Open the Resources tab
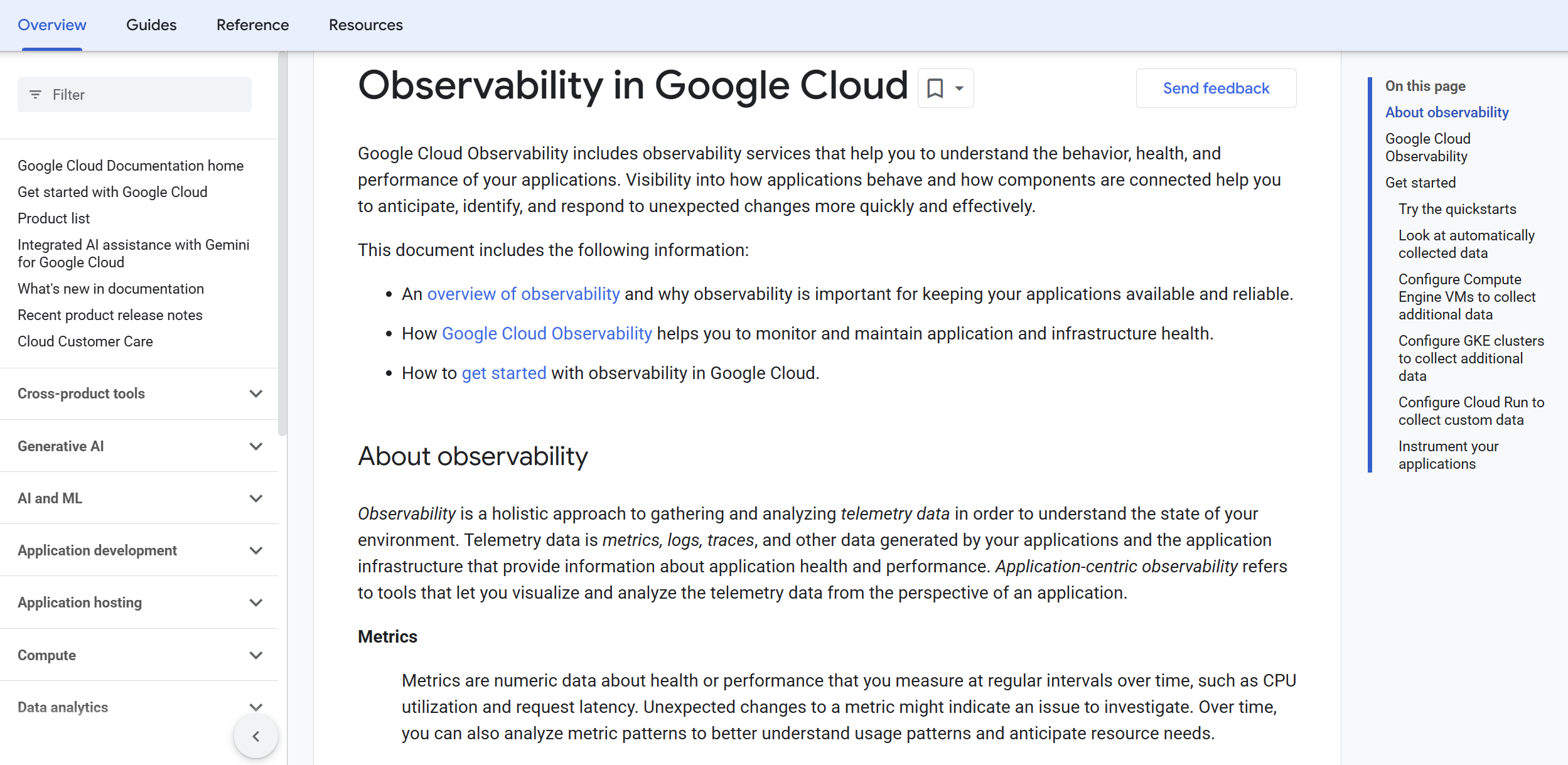Screen dimensions: 1568x765 tap(365, 25)
